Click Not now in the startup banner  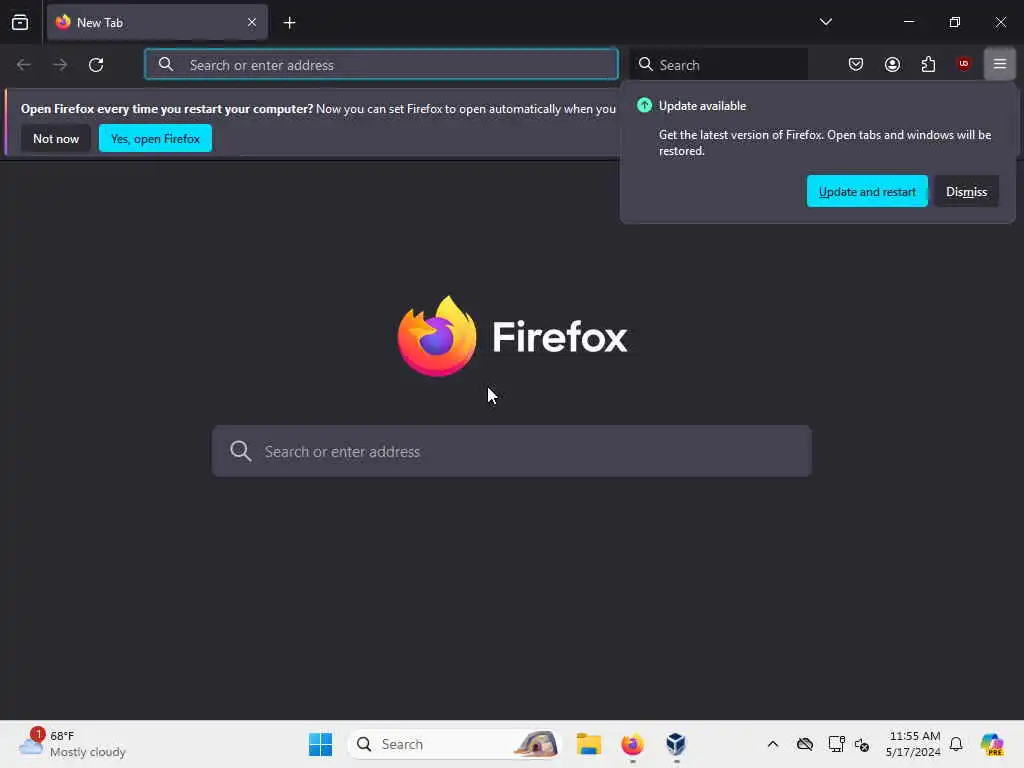pos(56,138)
